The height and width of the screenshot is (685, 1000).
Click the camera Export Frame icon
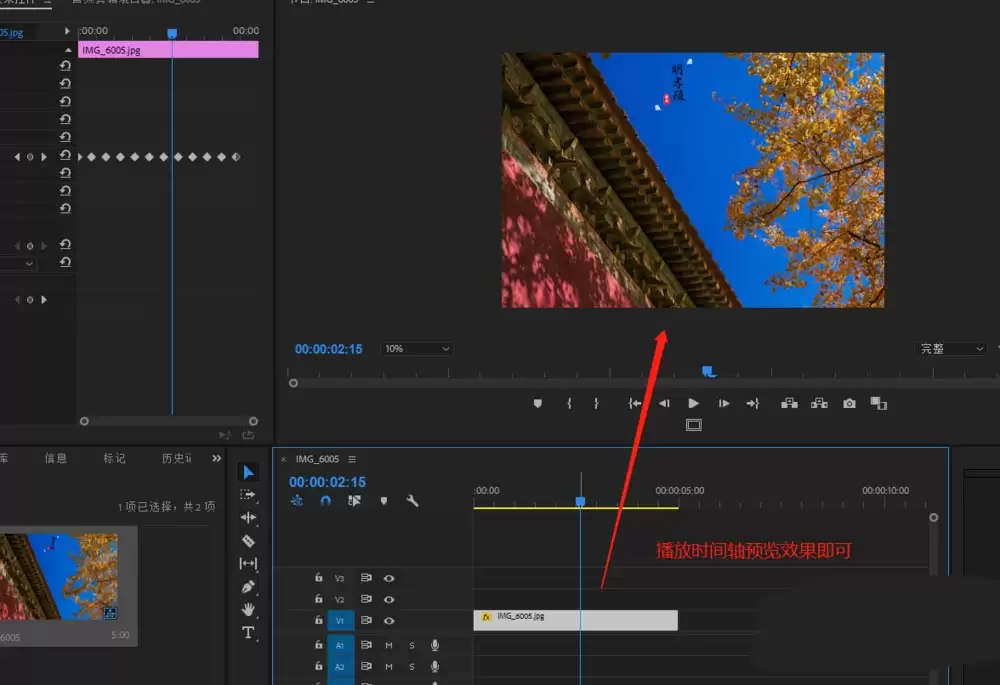[x=849, y=403]
